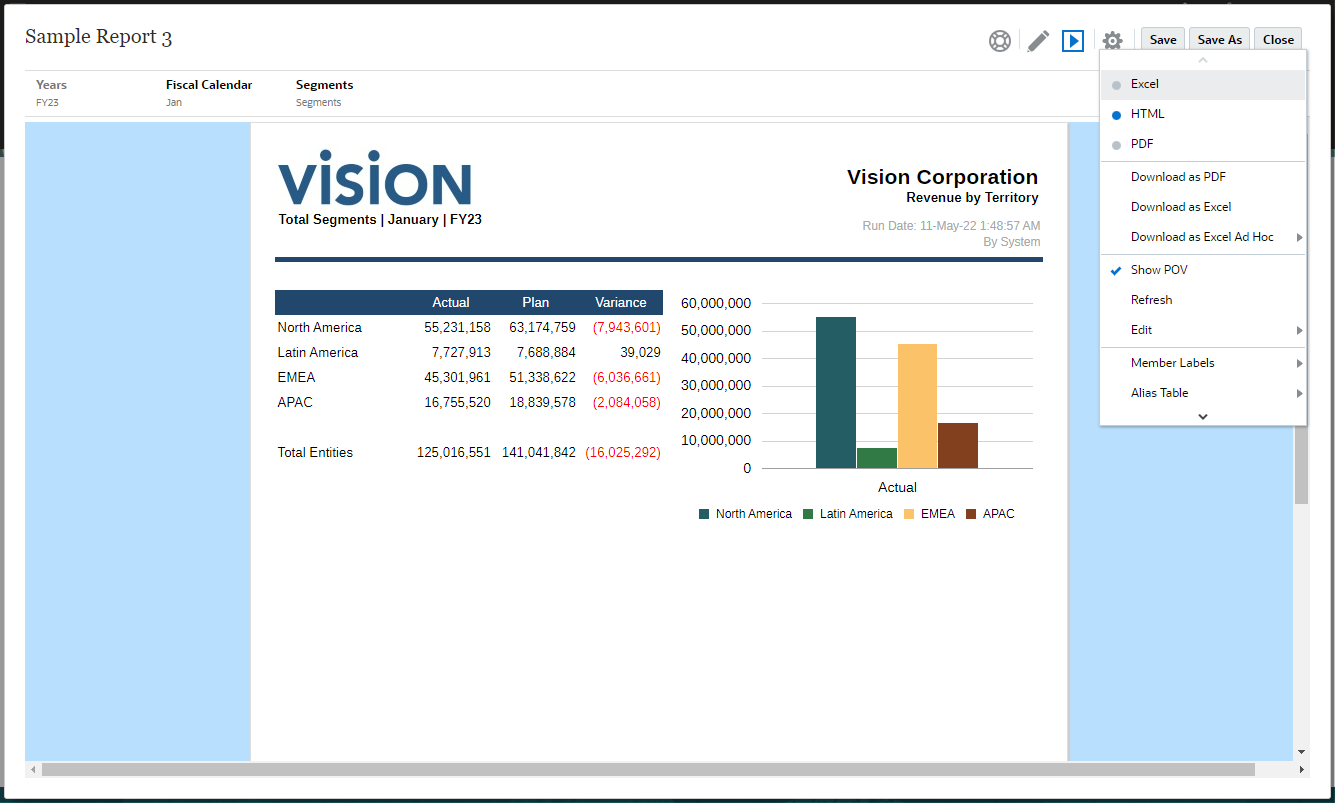
Task: Click the Save button in the toolbar
Action: point(1162,39)
